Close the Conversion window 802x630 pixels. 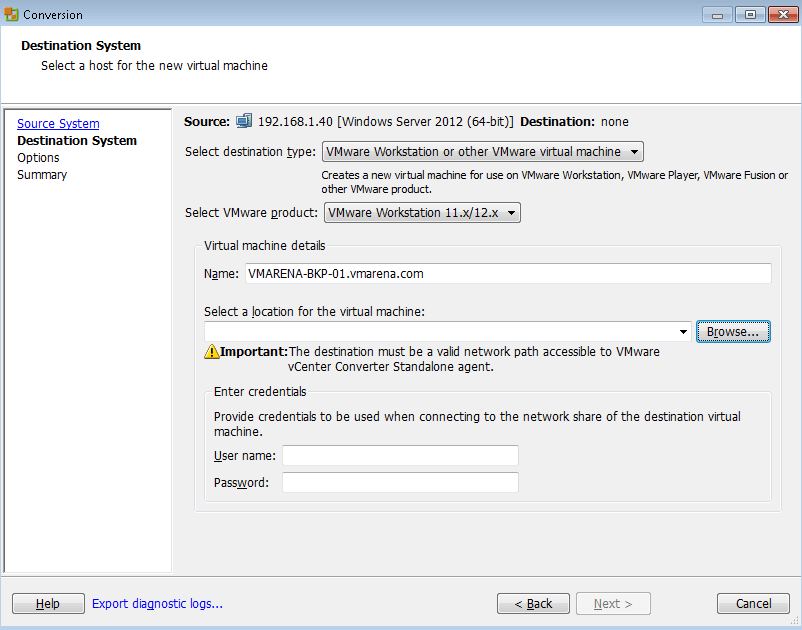(783, 15)
